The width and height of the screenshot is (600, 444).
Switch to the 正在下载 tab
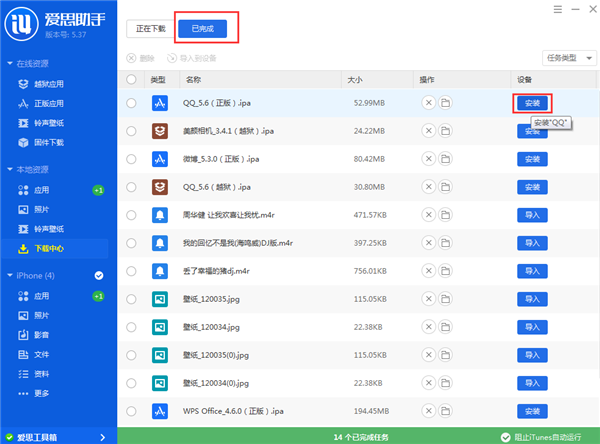pos(151,29)
